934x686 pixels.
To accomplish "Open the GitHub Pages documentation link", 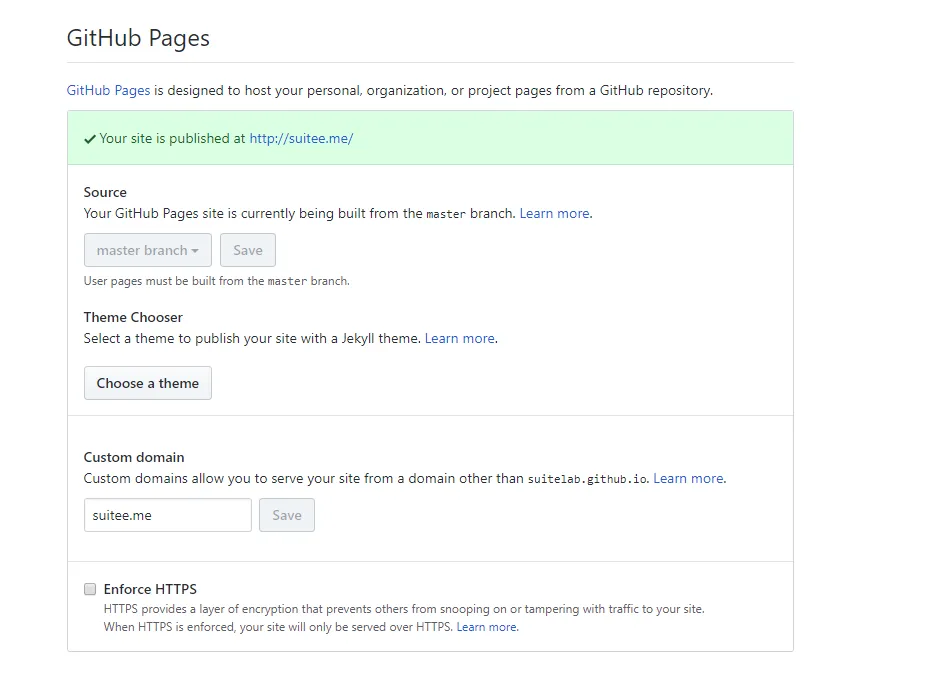I will pos(108,90).
